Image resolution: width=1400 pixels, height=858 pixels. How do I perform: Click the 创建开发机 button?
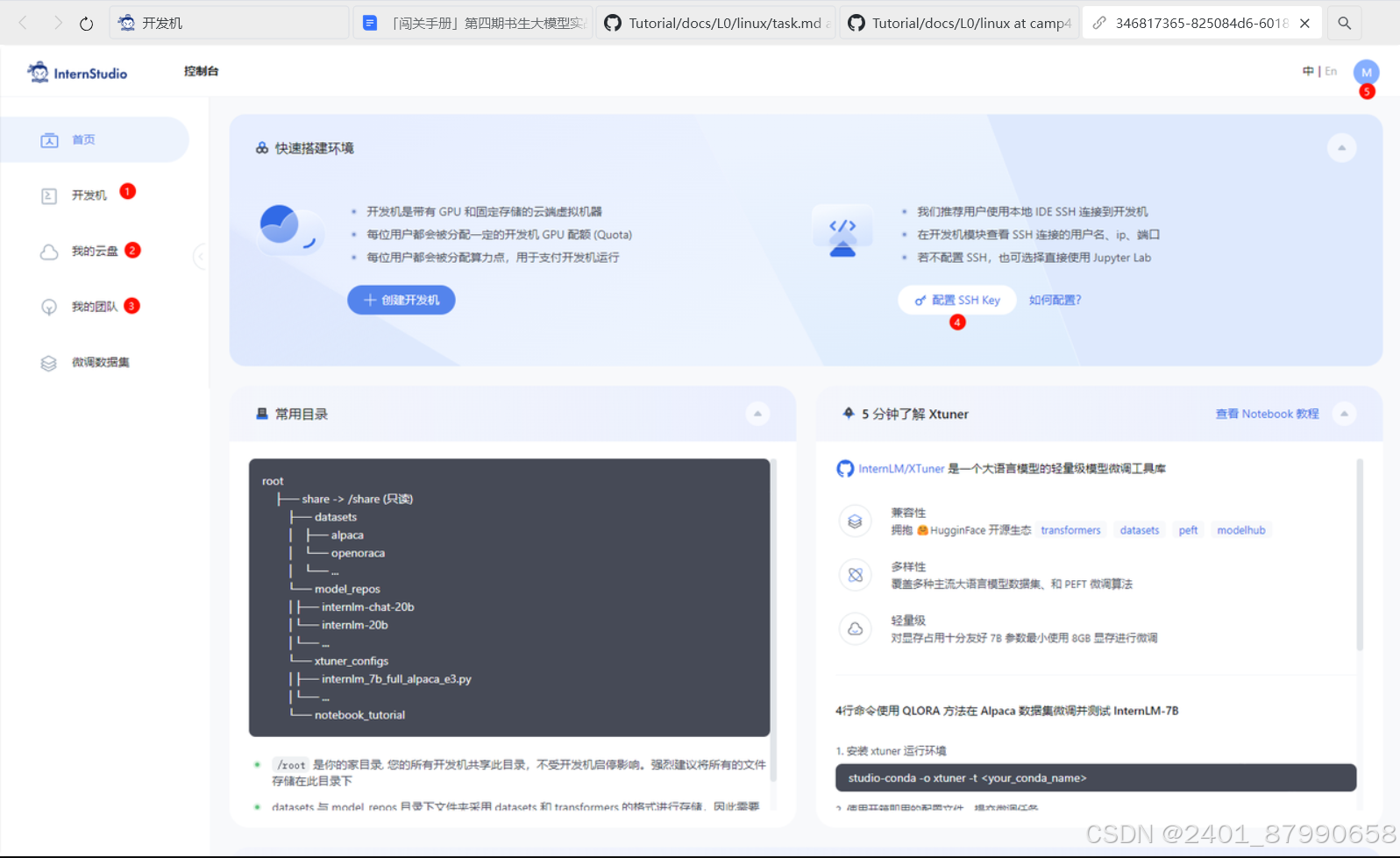click(x=402, y=300)
